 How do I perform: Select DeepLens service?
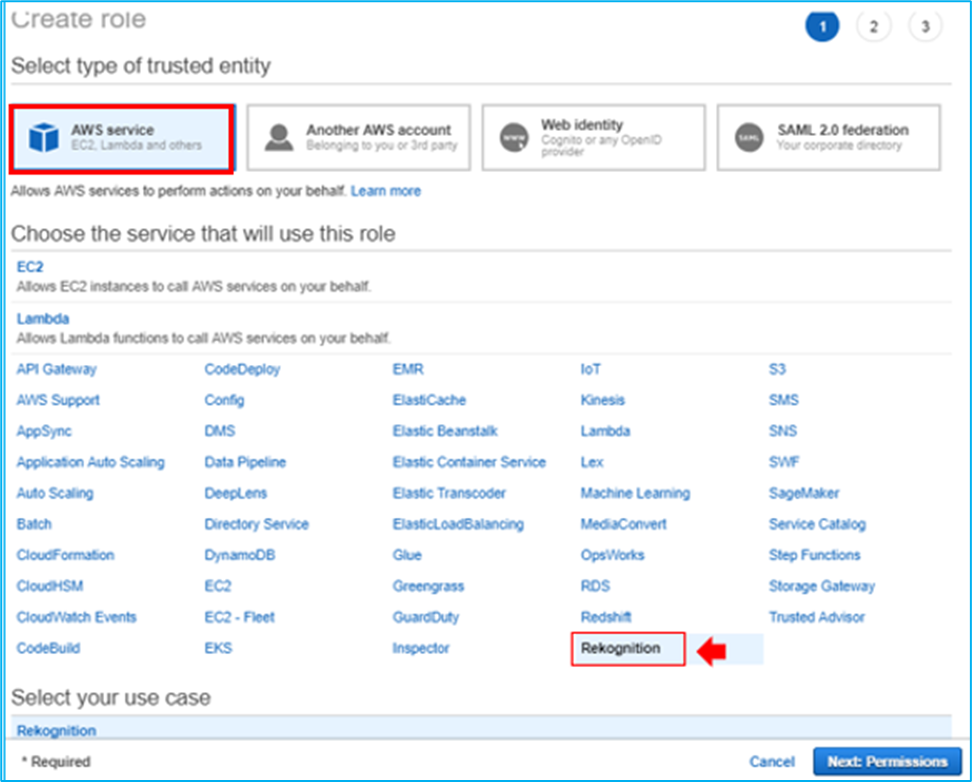coord(236,493)
